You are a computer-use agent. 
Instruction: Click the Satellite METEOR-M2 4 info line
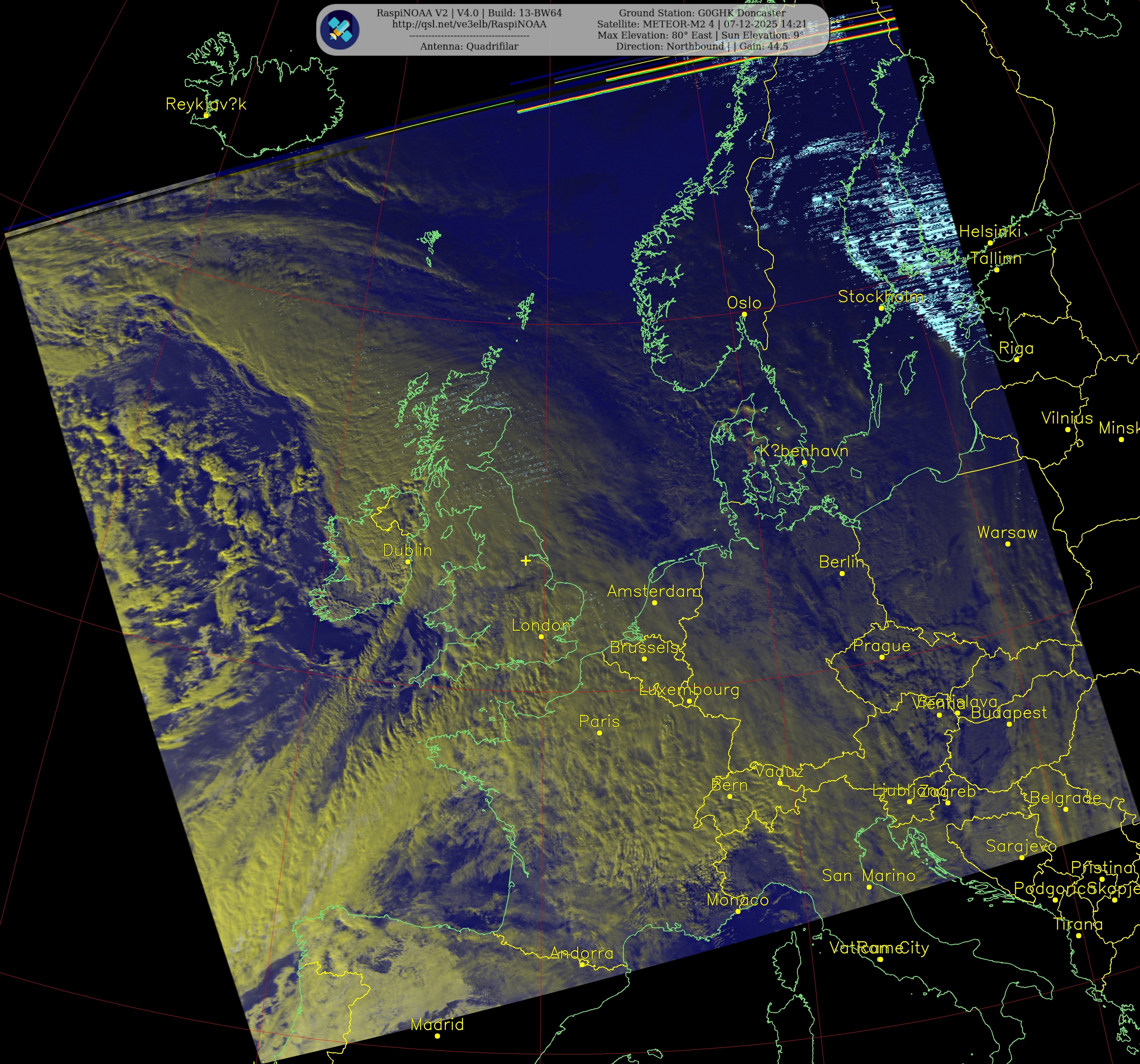(702, 24)
